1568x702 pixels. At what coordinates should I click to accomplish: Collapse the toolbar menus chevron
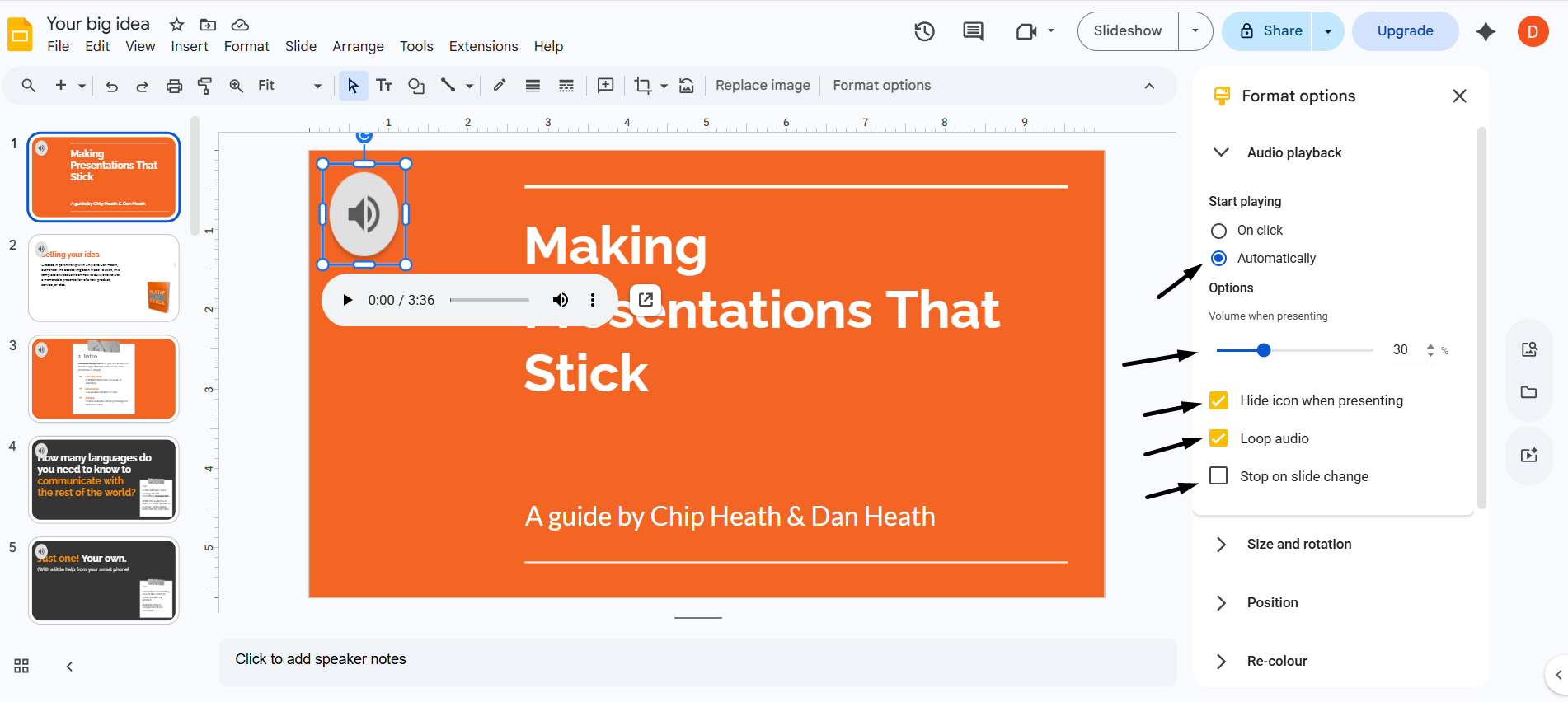[x=1149, y=86]
